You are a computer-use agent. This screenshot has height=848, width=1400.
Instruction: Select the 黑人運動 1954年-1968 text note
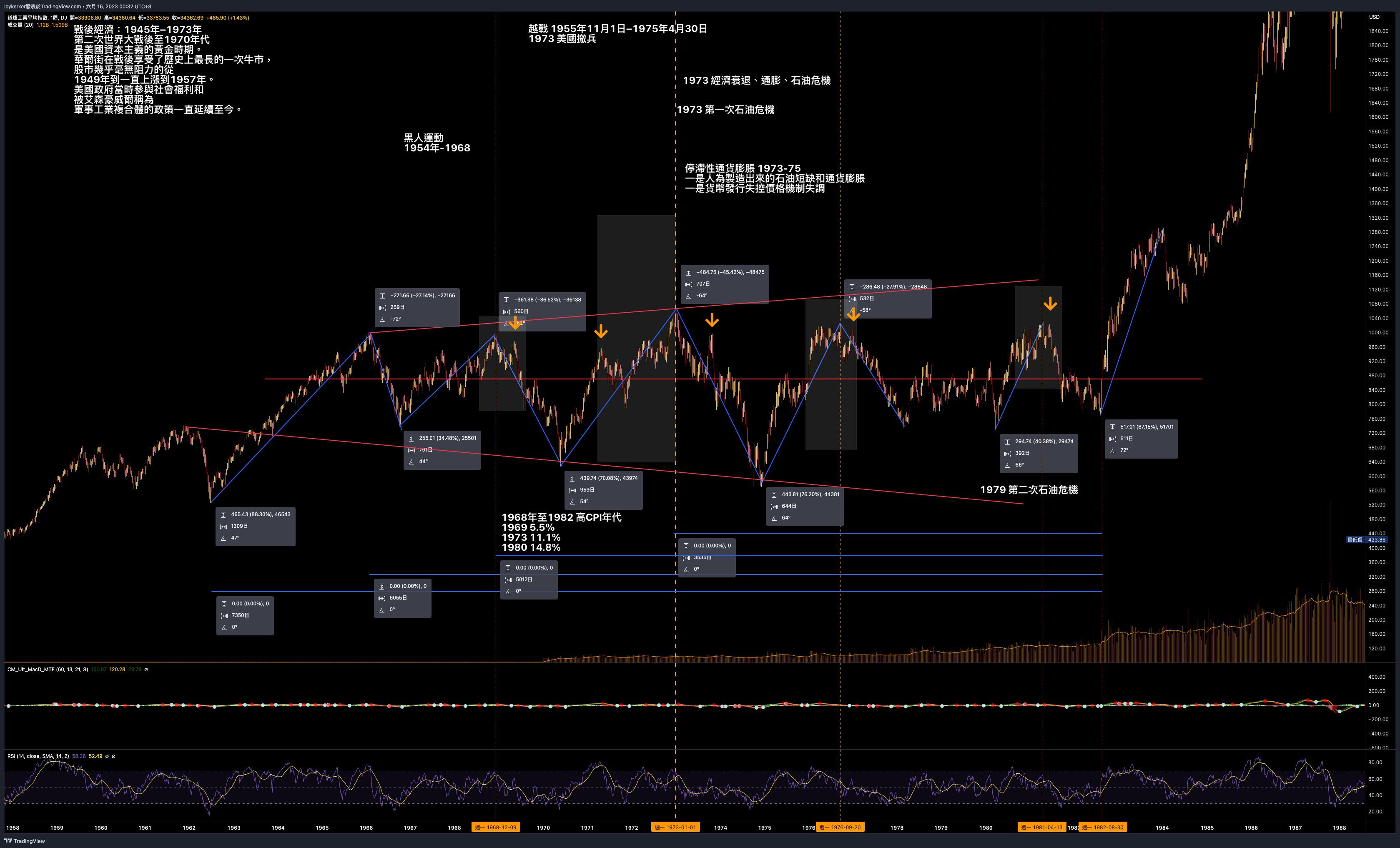tap(437, 143)
